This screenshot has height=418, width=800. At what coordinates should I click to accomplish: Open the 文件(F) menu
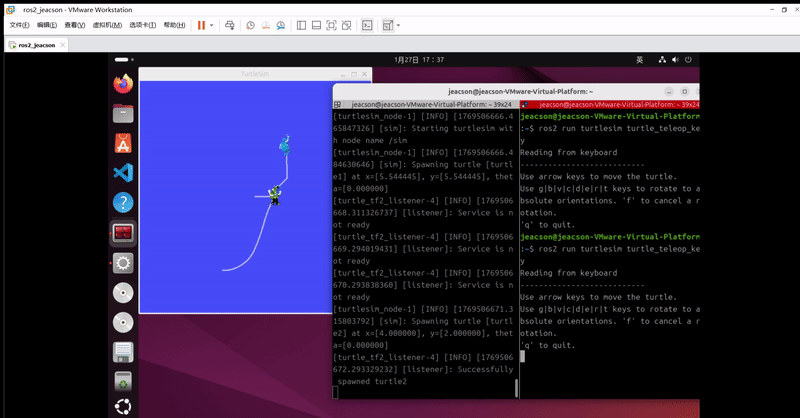(19, 24)
